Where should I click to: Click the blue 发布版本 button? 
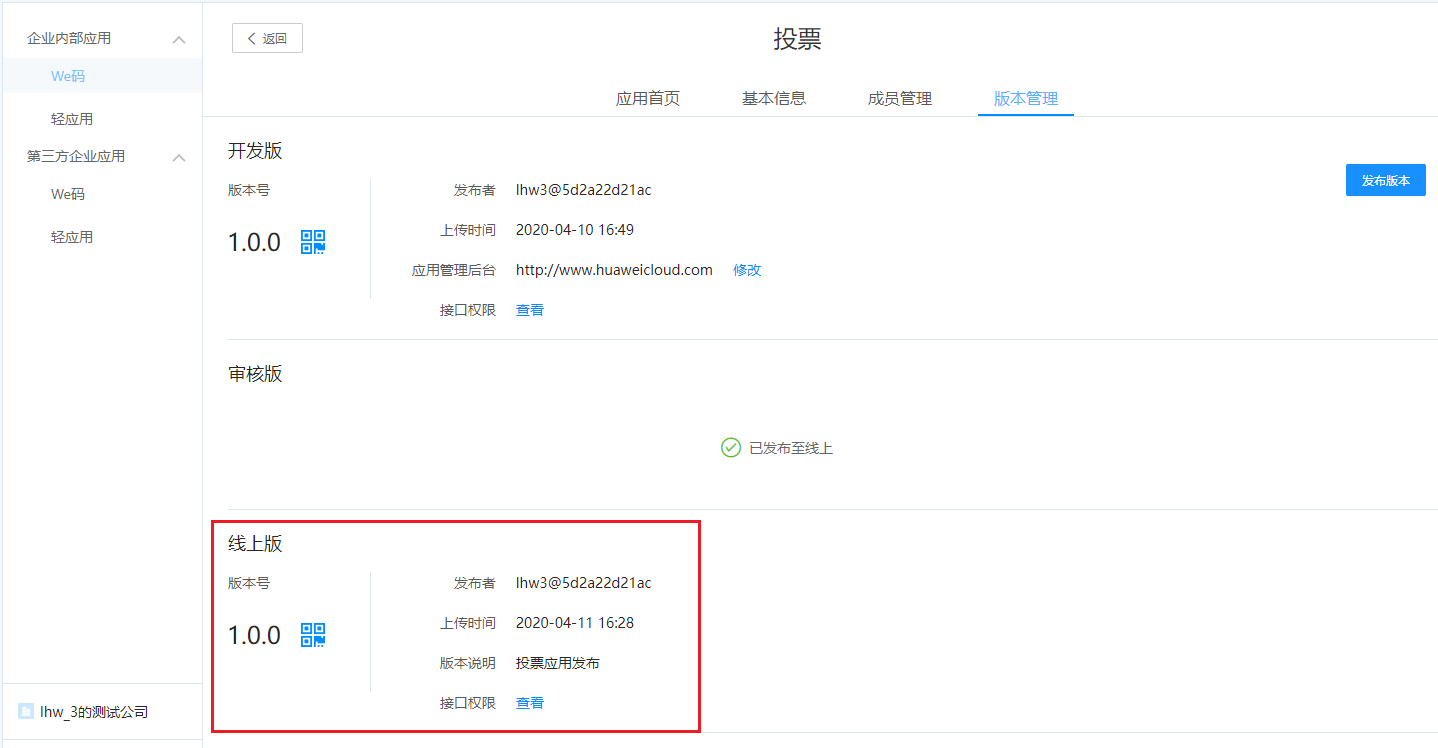click(1385, 180)
